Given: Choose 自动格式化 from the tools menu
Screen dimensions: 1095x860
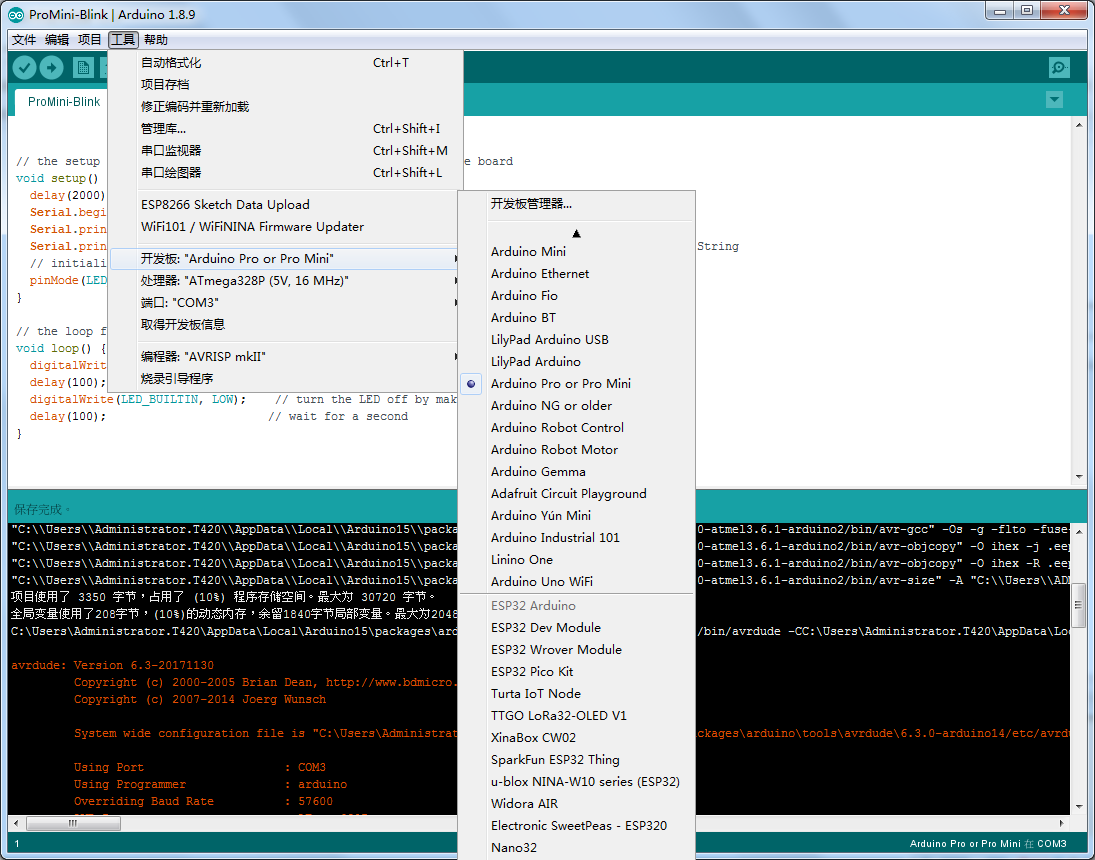Looking at the screenshot, I should (286, 63).
